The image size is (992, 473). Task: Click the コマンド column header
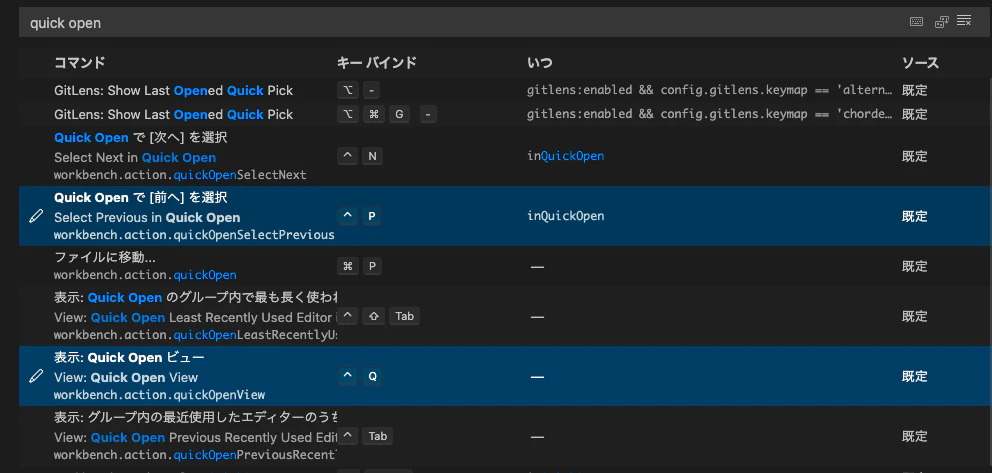(x=79, y=63)
